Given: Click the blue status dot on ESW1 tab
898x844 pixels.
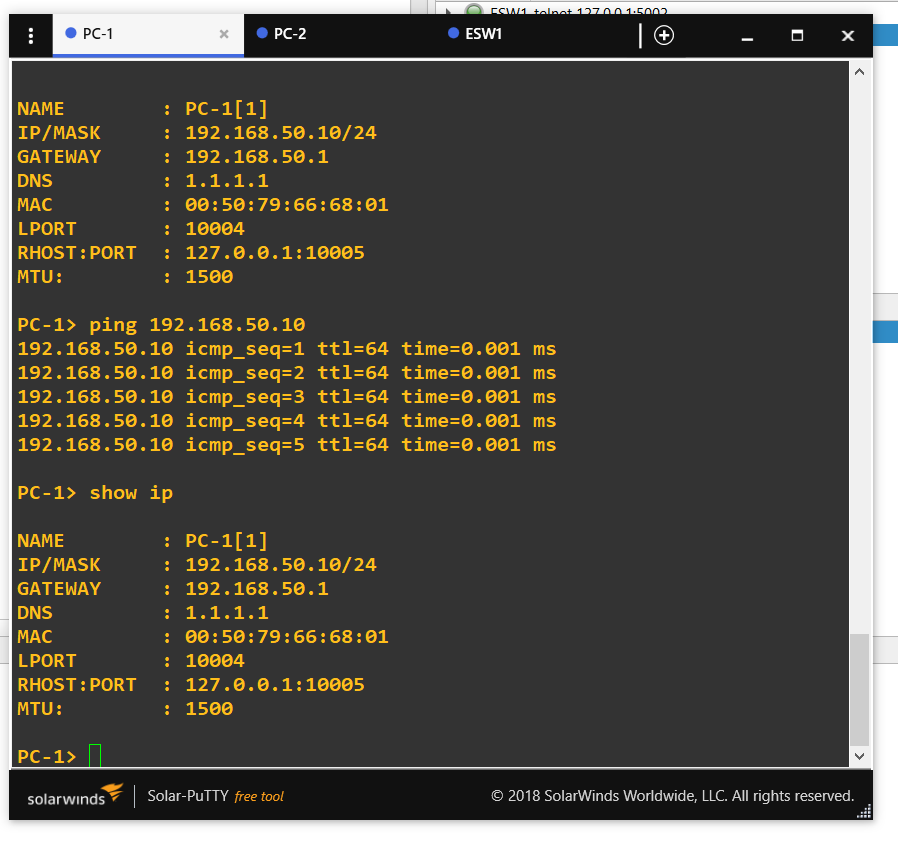Looking at the screenshot, I should pos(453,33).
